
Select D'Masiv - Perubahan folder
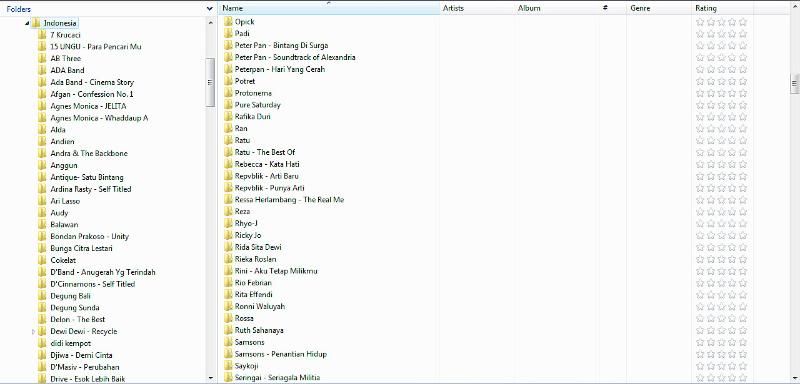85,367
